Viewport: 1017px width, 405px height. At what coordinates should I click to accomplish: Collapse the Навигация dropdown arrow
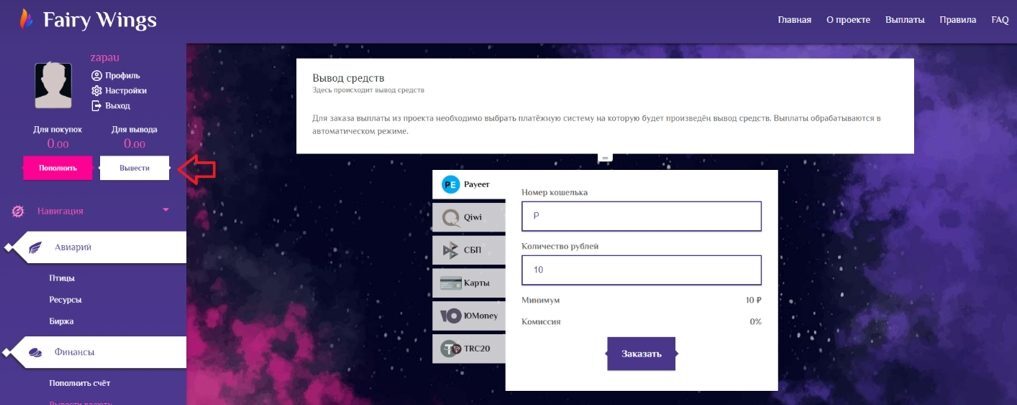click(x=166, y=210)
